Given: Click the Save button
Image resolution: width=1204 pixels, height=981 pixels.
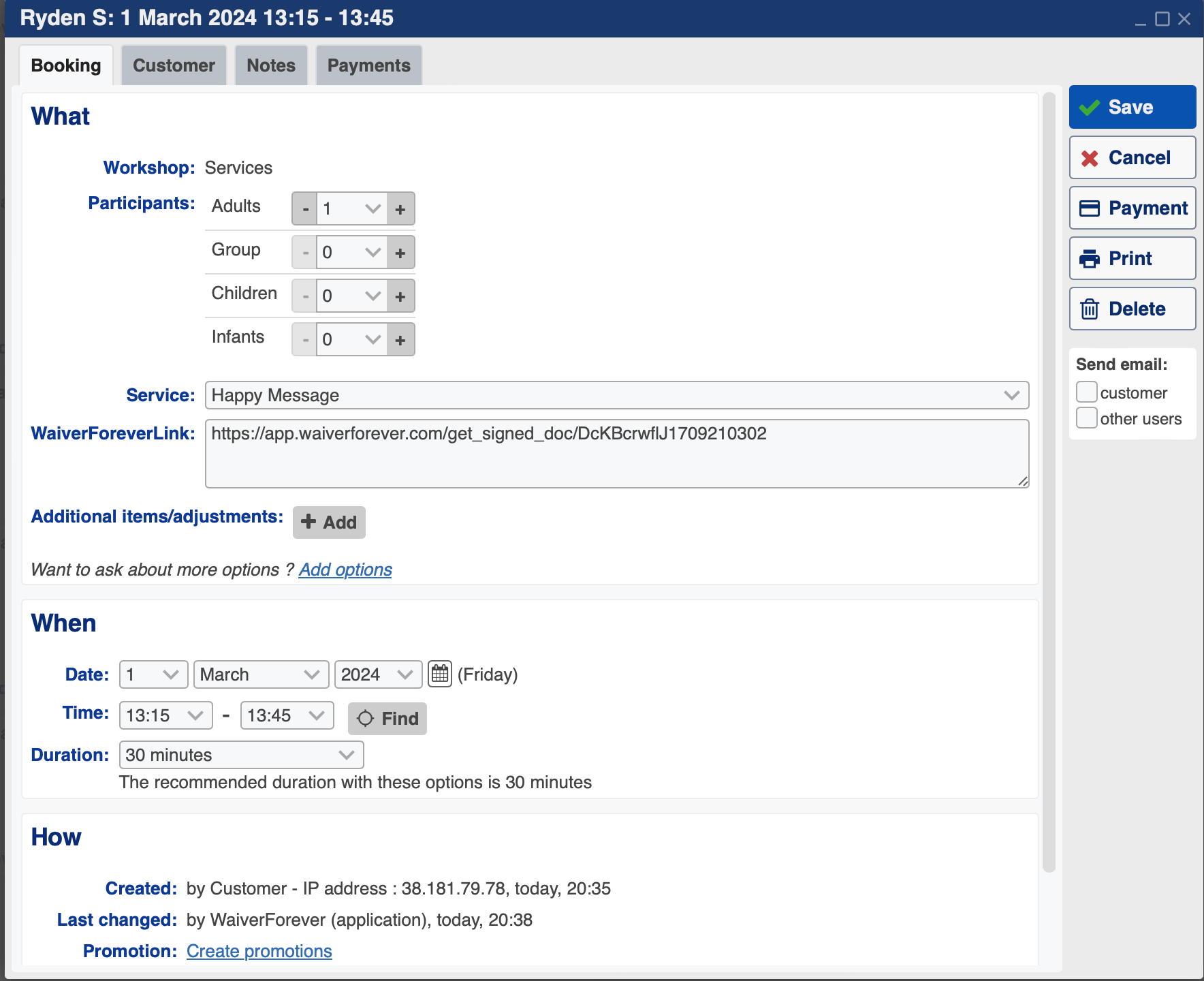Looking at the screenshot, I should click(x=1132, y=107).
